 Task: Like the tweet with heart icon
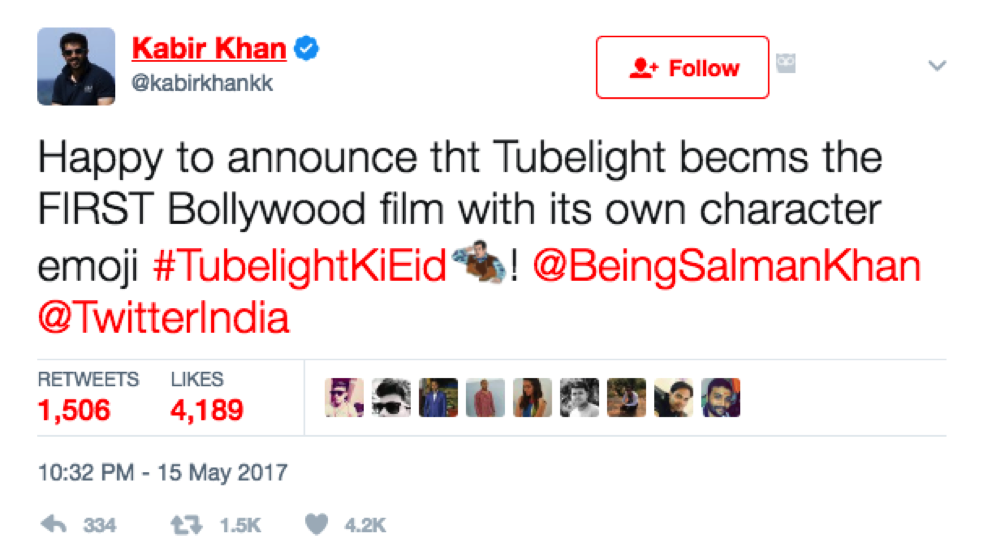coord(316,524)
